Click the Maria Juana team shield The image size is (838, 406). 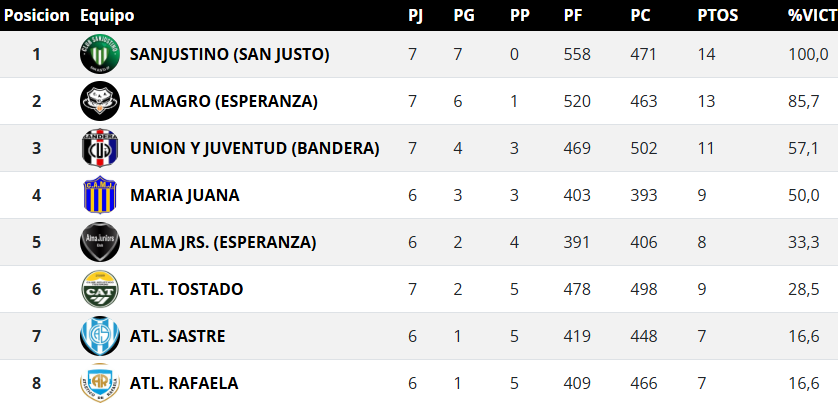pyautogui.click(x=100, y=195)
